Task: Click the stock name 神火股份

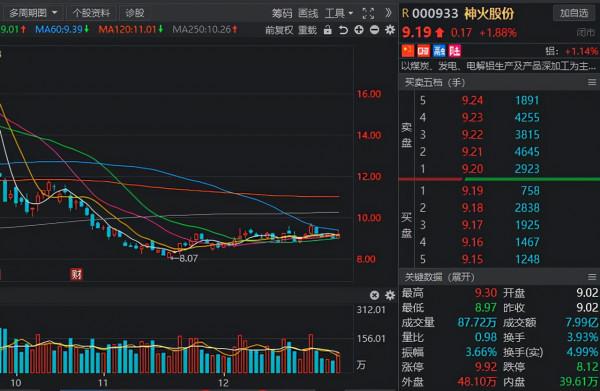Action: (x=489, y=14)
